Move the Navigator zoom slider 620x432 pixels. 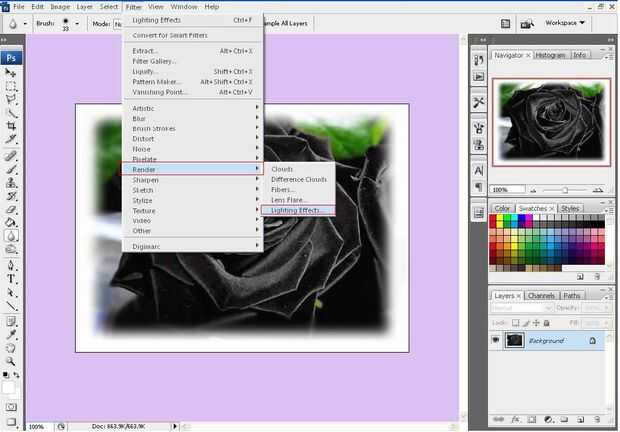(565, 190)
